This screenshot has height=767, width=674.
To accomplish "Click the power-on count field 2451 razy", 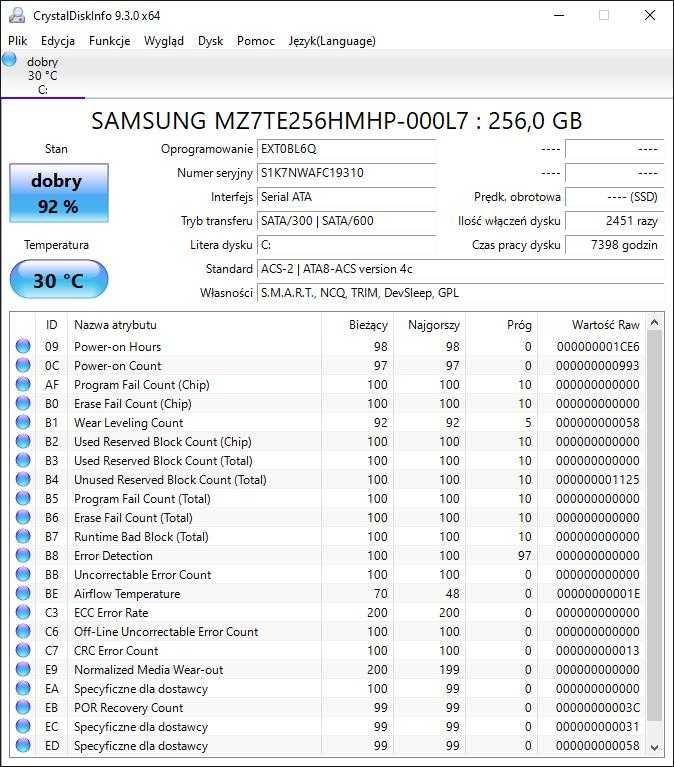I will pos(614,221).
